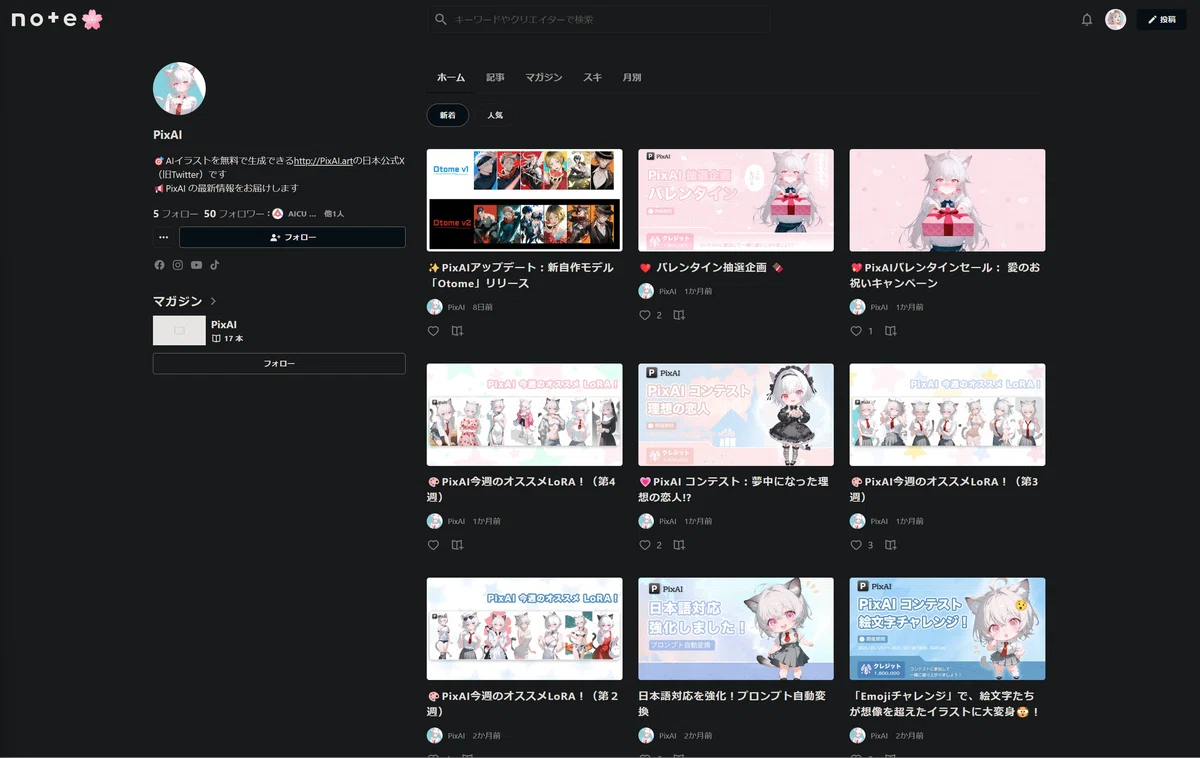Add 理想の恋人 contest article to magazine
The width and height of the screenshot is (1200, 758).
679,545
